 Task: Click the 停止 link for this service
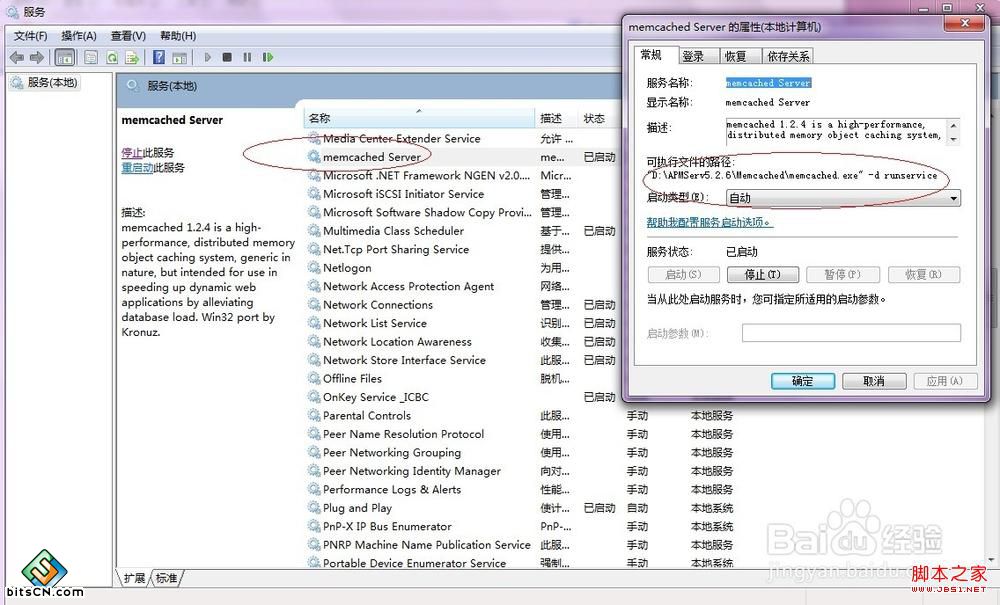coord(132,153)
